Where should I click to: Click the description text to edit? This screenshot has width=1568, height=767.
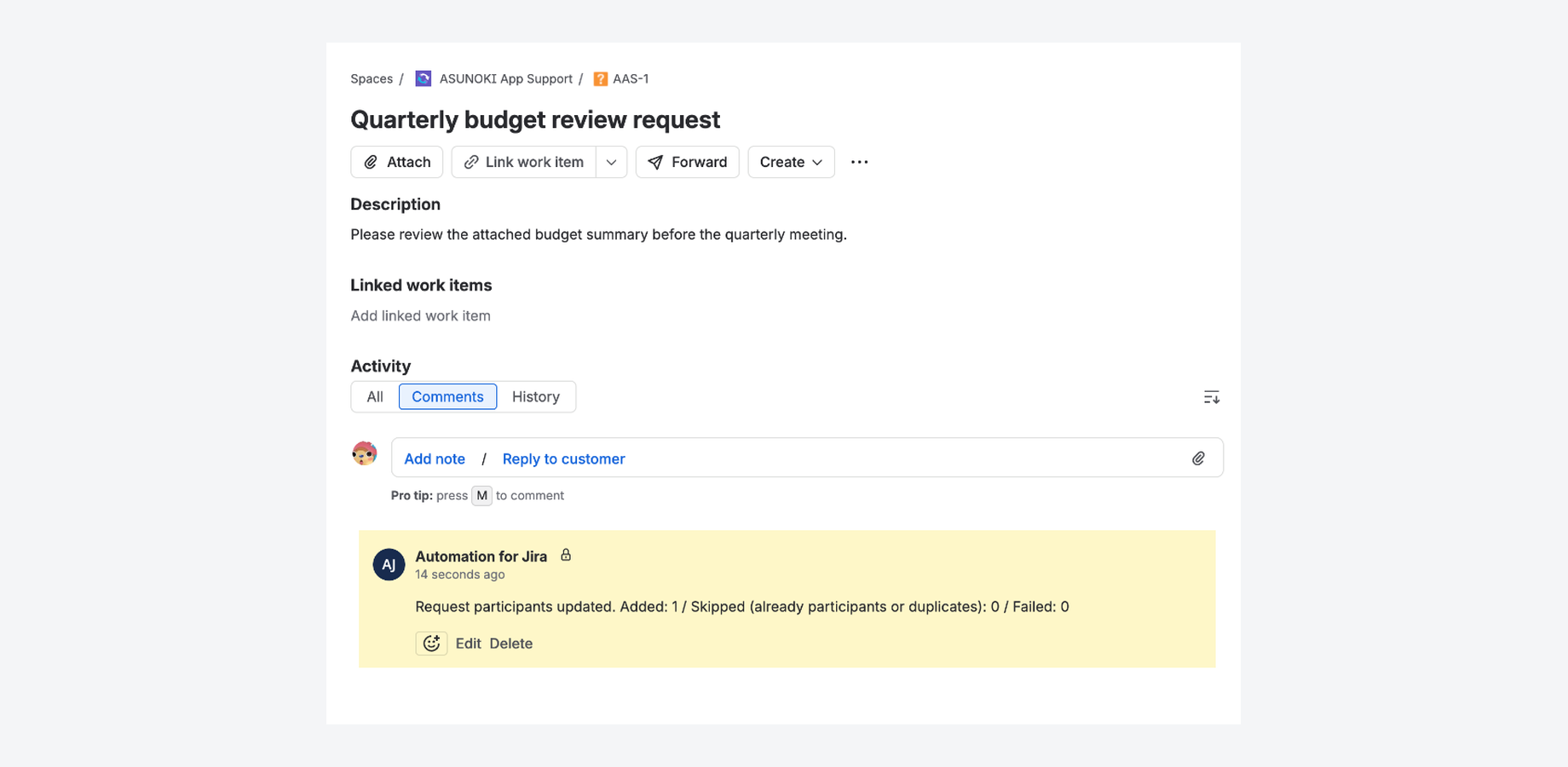(x=598, y=234)
